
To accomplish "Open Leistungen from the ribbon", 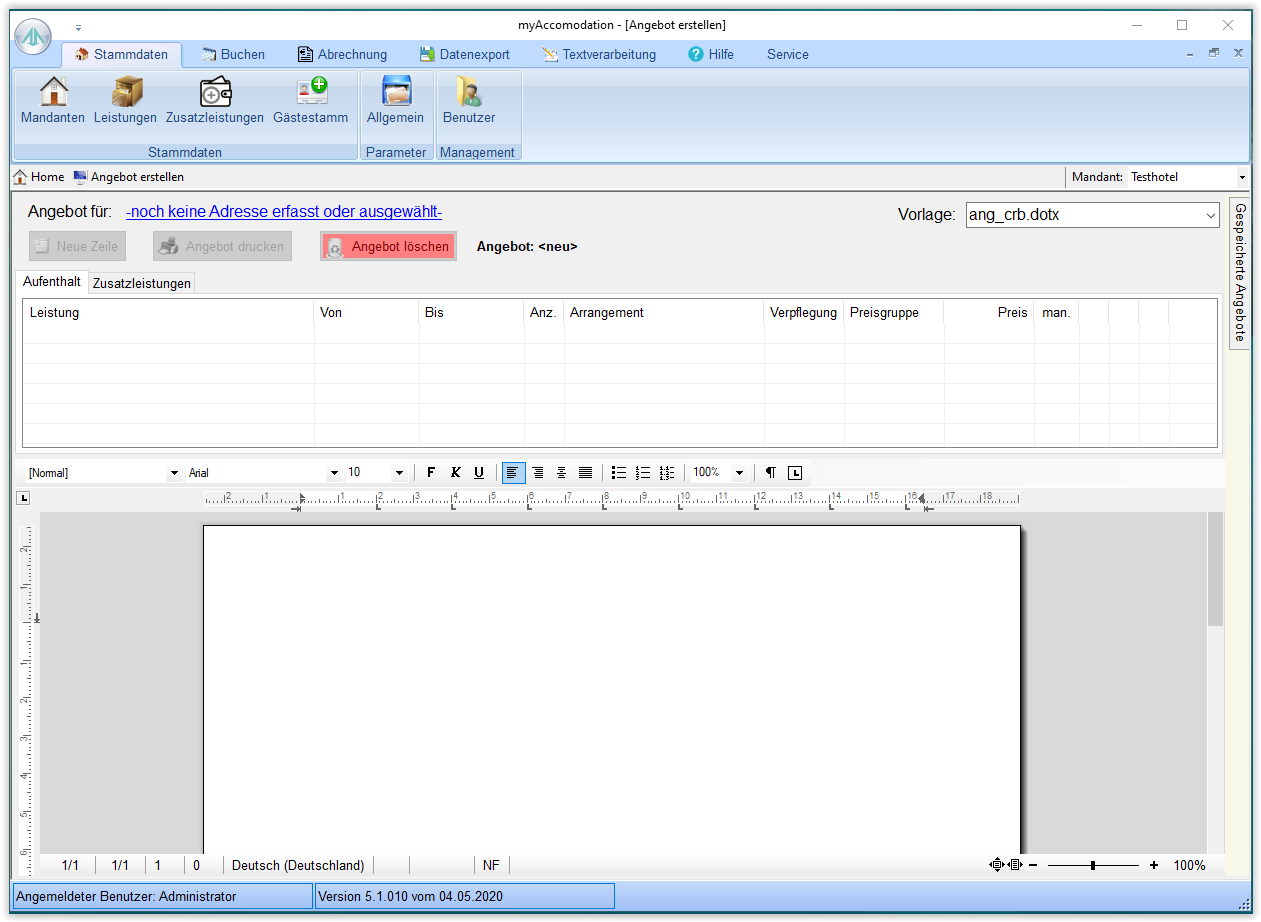I will click(x=125, y=101).
